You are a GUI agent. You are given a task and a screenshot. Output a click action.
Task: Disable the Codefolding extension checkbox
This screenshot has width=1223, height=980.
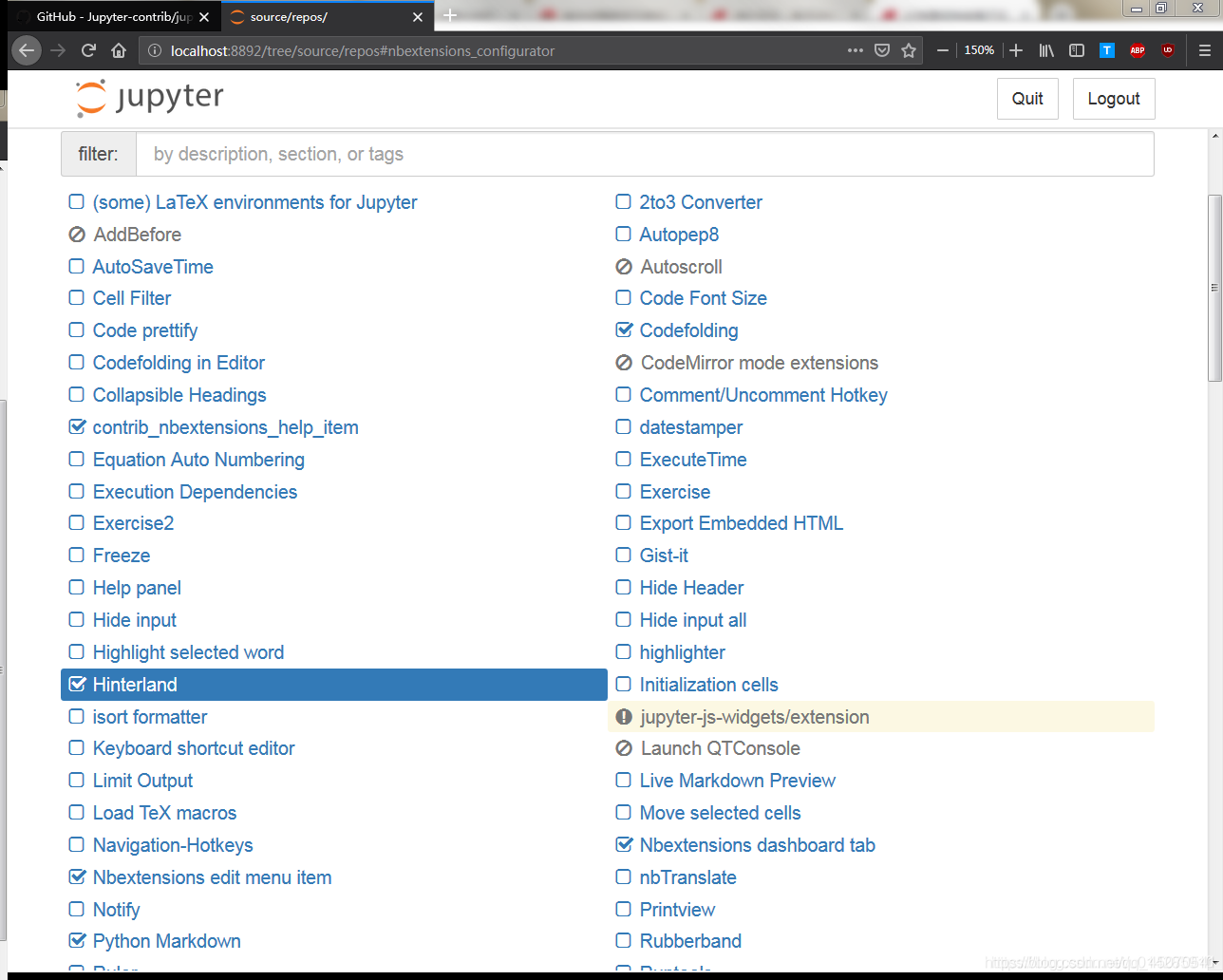click(x=624, y=330)
